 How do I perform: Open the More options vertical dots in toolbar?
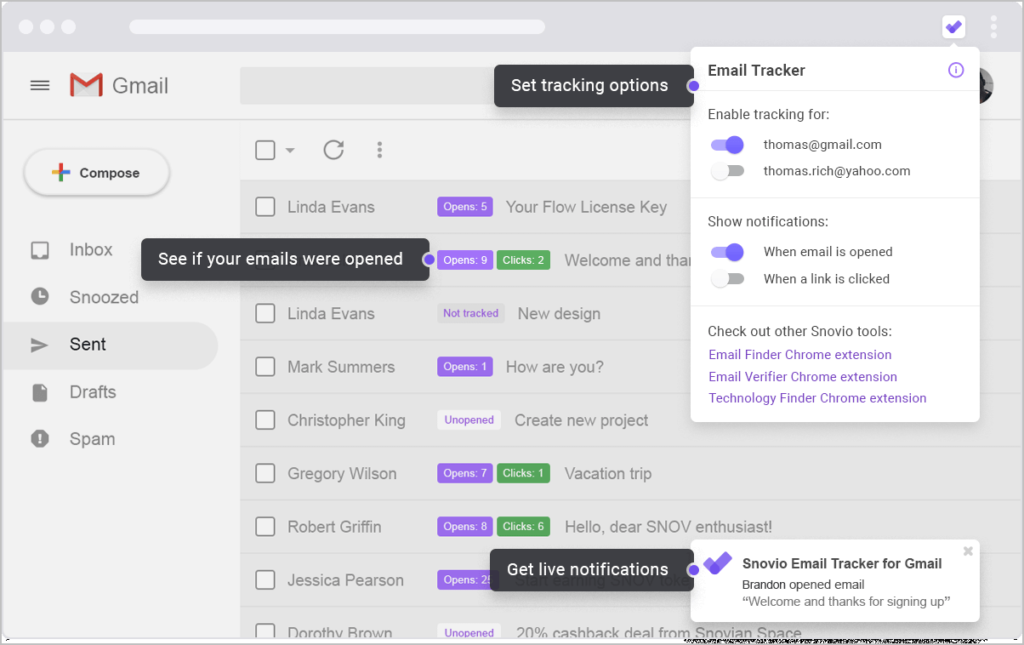coord(380,150)
